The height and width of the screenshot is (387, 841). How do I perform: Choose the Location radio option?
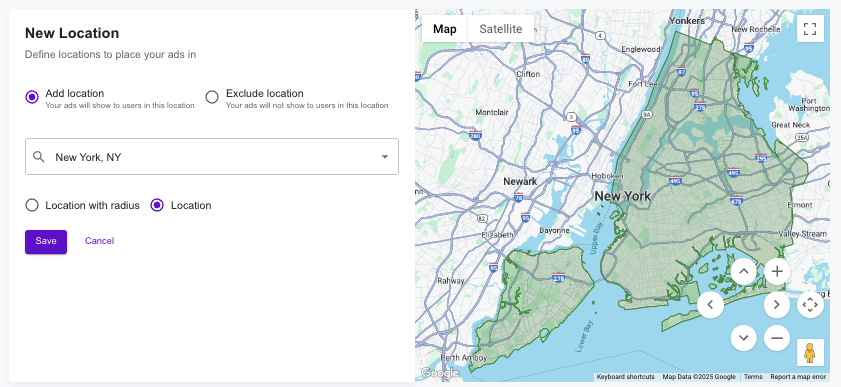[x=157, y=205]
